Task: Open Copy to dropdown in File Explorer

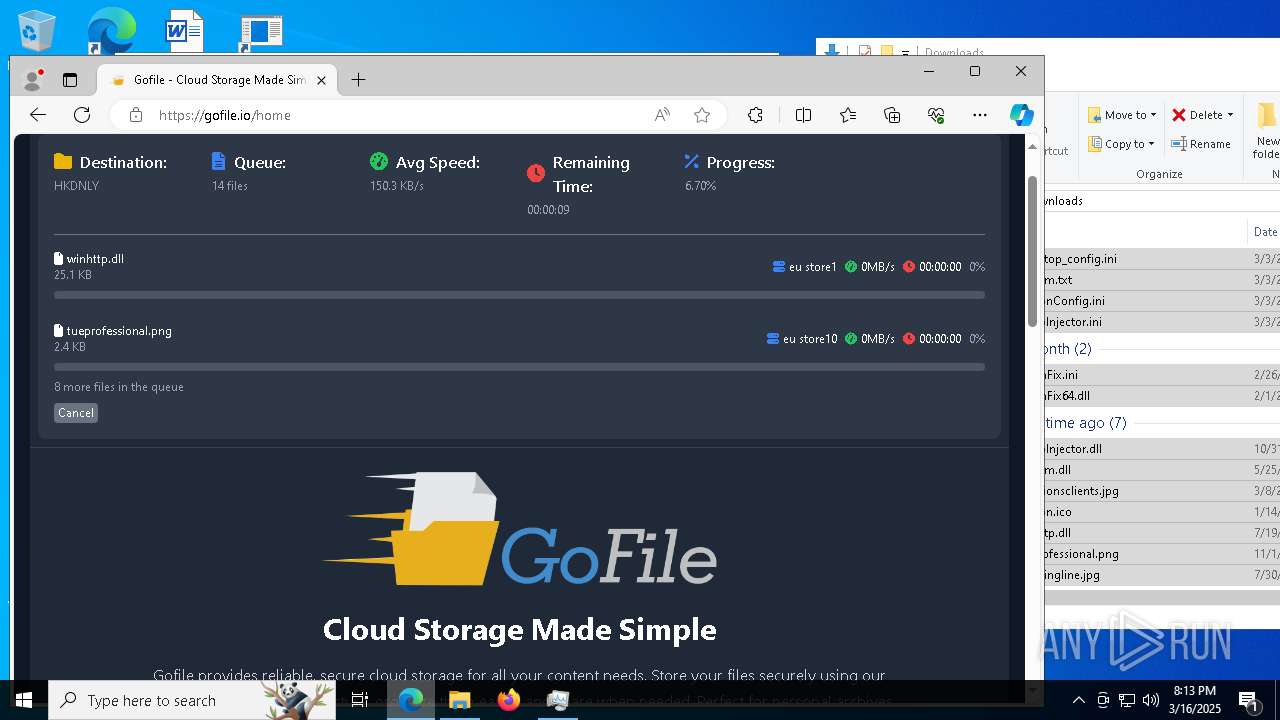Action: point(1122,144)
